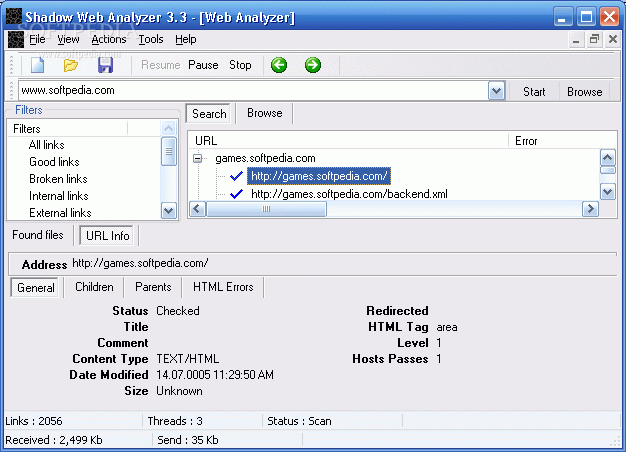Click the Resume toolbar button
Image resolution: width=626 pixels, height=452 pixels.
(160, 65)
